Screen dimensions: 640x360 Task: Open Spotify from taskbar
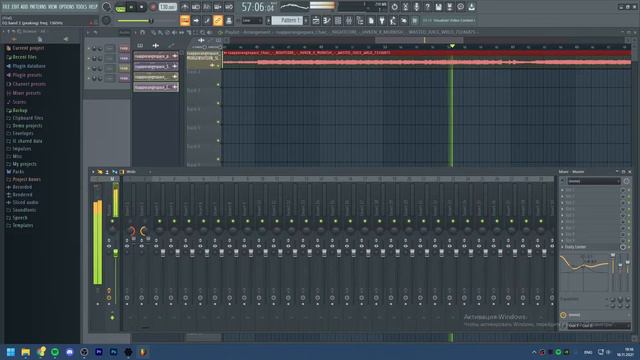tap(55, 352)
